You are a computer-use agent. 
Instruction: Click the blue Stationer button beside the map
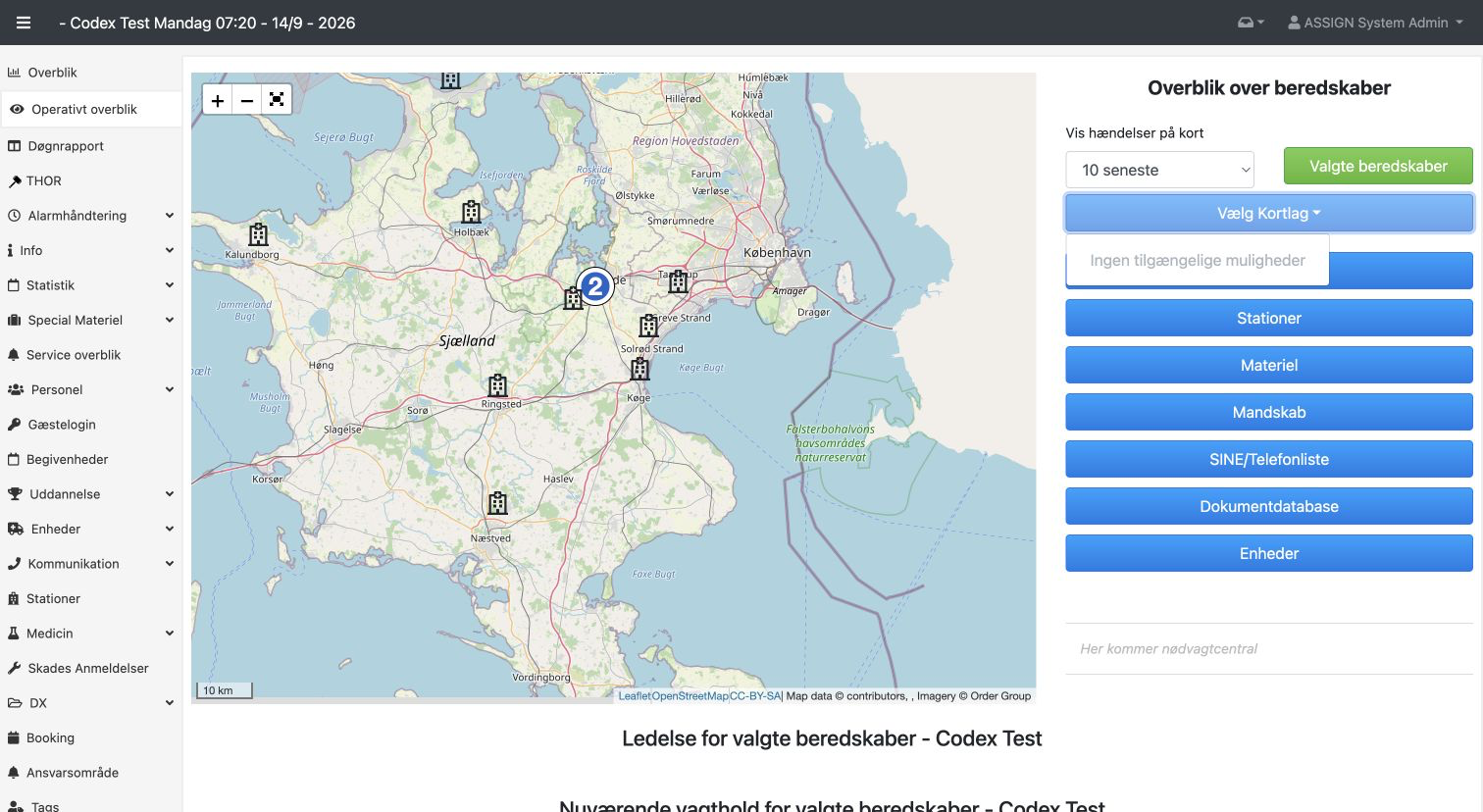[1269, 318]
